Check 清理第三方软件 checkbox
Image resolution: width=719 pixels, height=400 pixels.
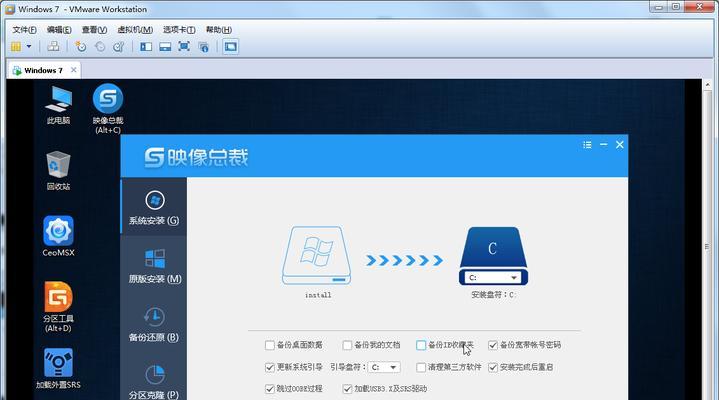(x=421, y=367)
